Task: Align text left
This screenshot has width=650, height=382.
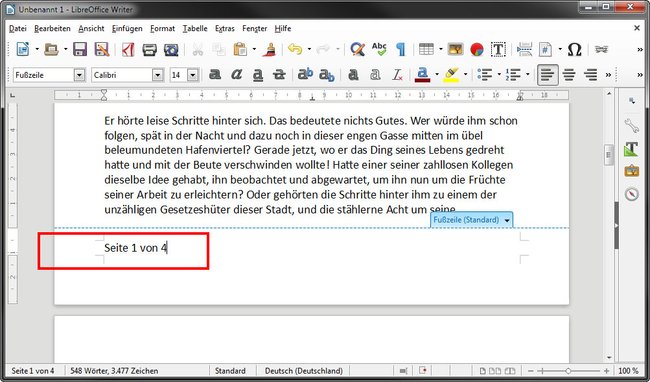Action: point(547,75)
